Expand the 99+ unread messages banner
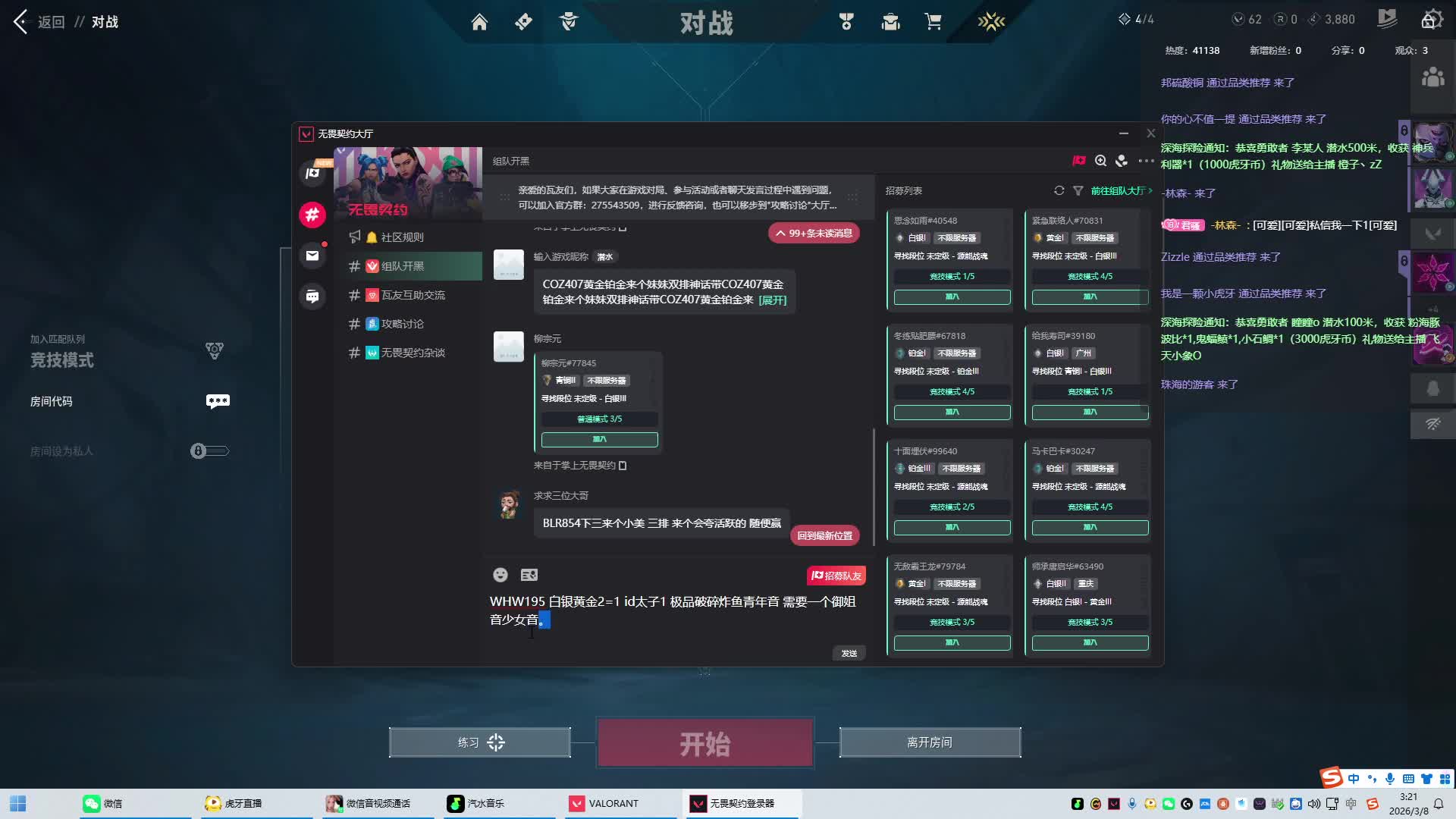 [814, 233]
